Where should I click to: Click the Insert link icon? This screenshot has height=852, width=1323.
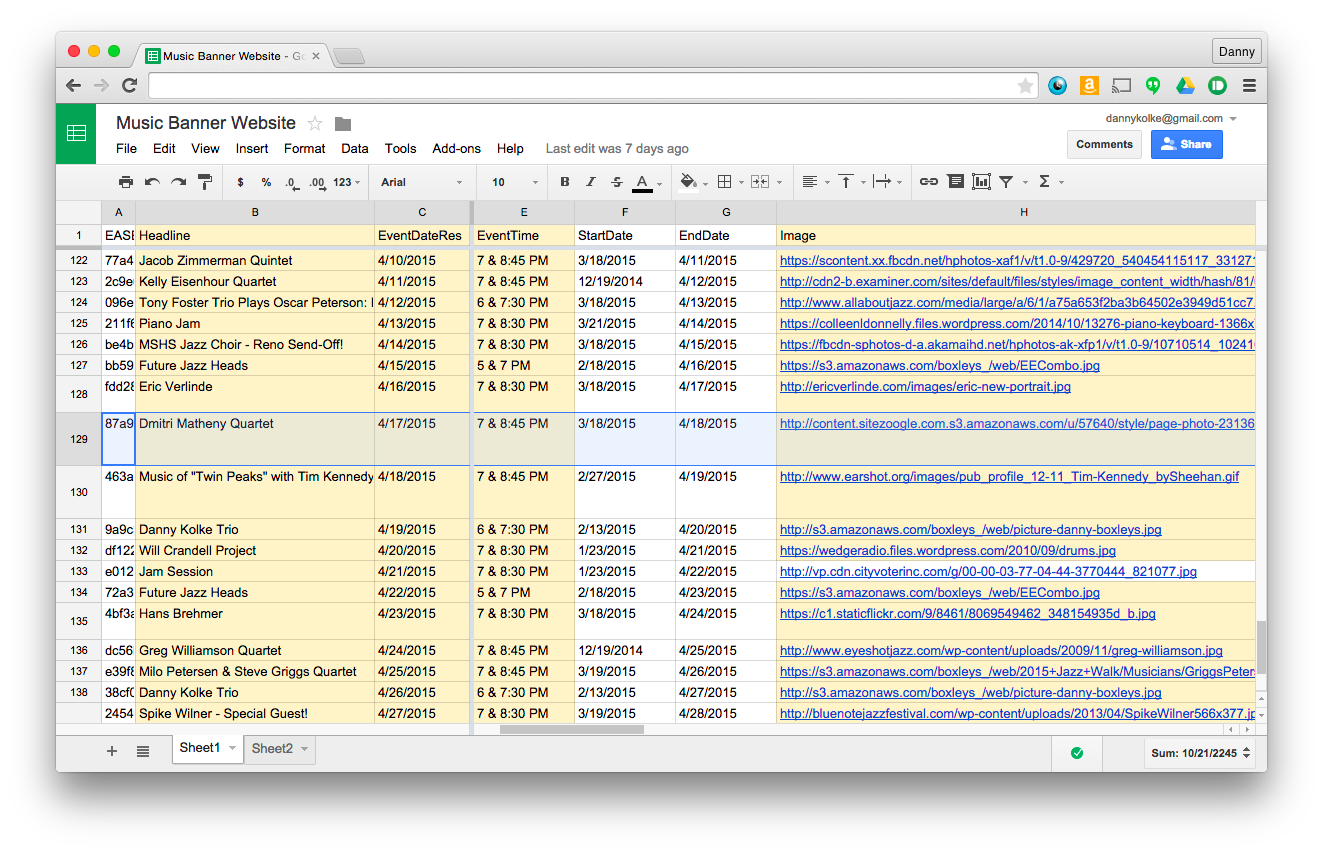(x=929, y=182)
